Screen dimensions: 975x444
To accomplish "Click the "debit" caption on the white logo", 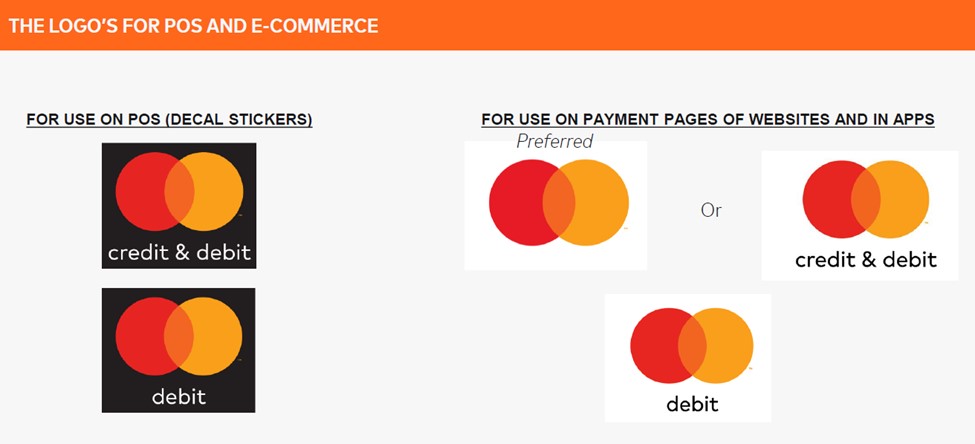I will tap(691, 404).
